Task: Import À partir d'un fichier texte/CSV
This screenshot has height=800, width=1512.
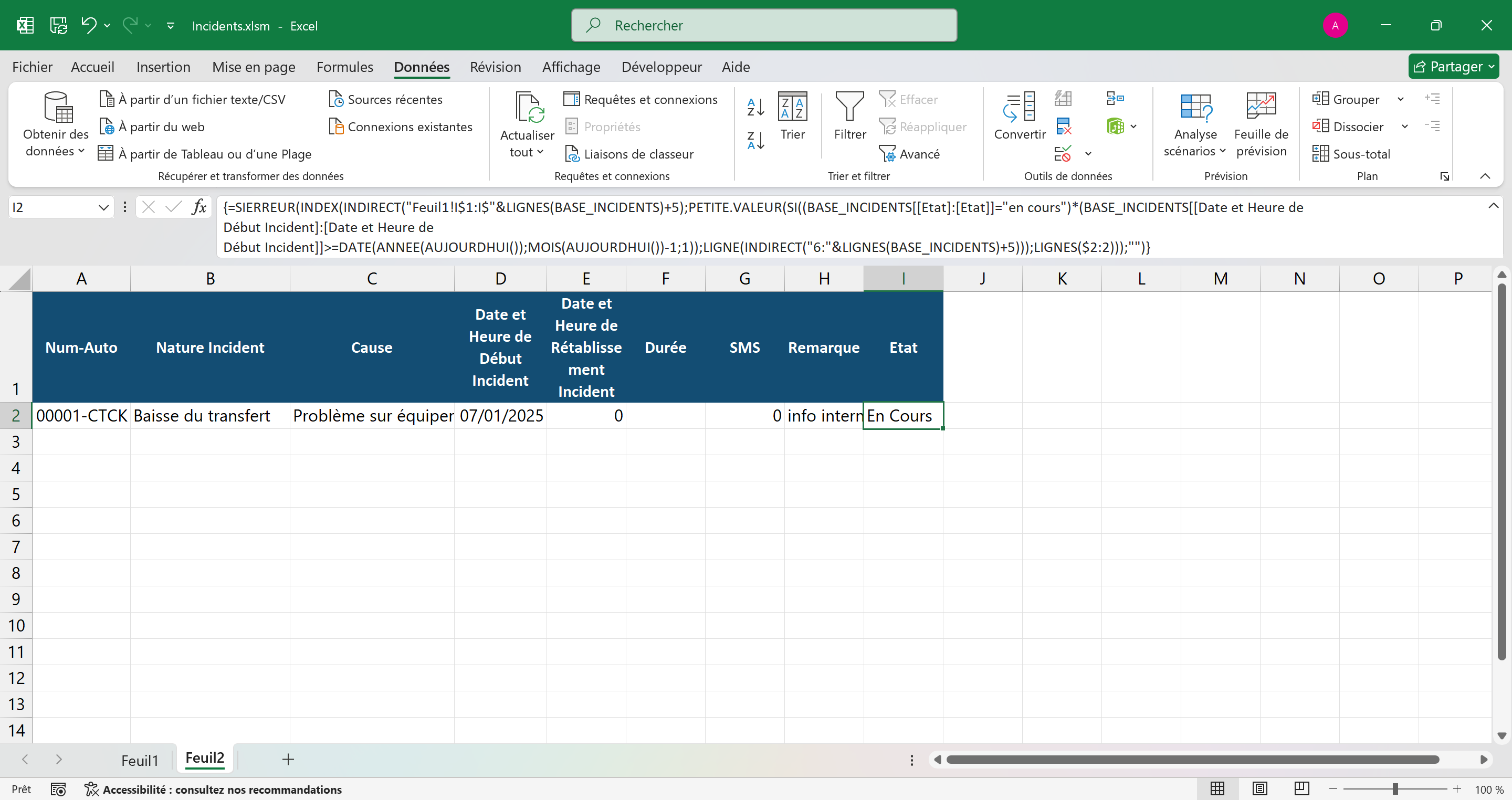Action: [193, 99]
